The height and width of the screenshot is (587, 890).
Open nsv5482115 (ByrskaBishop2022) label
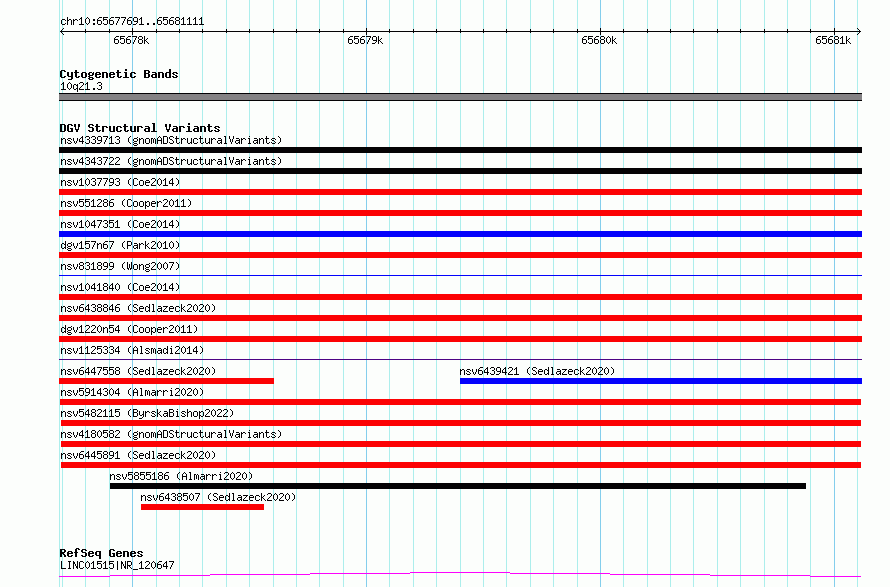(147, 413)
